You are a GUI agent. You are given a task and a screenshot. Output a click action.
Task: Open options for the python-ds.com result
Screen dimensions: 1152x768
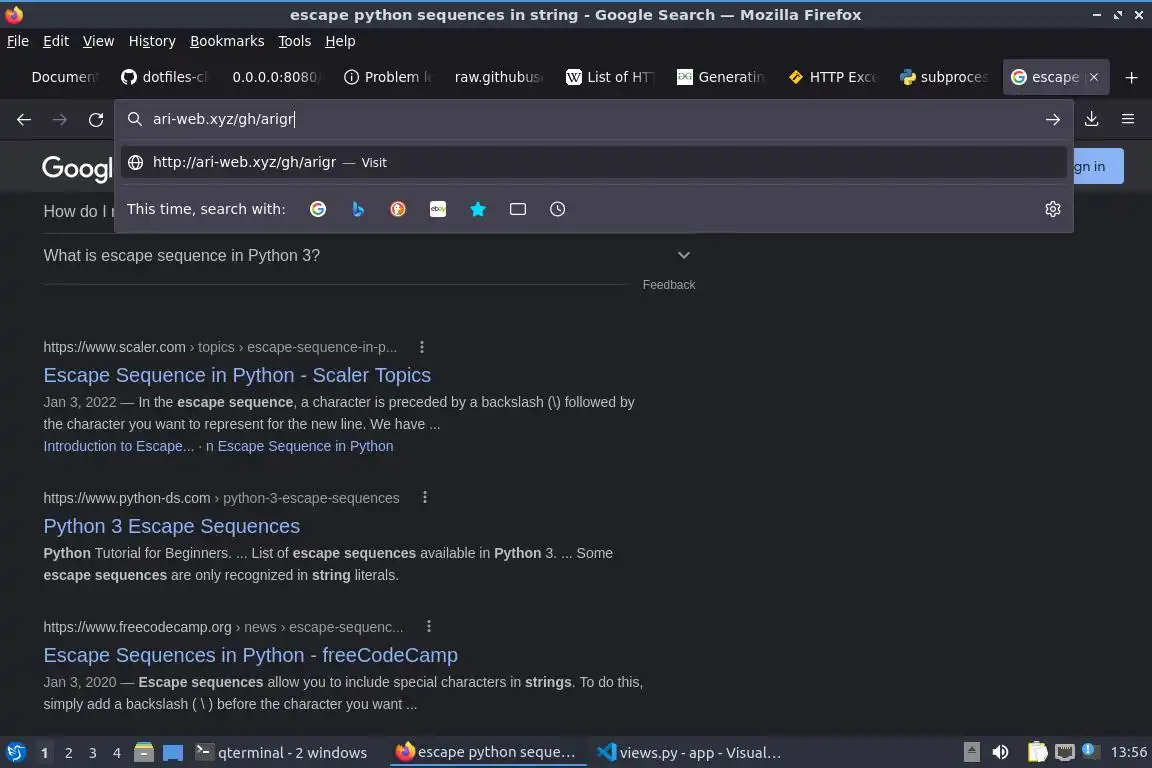[425, 498]
